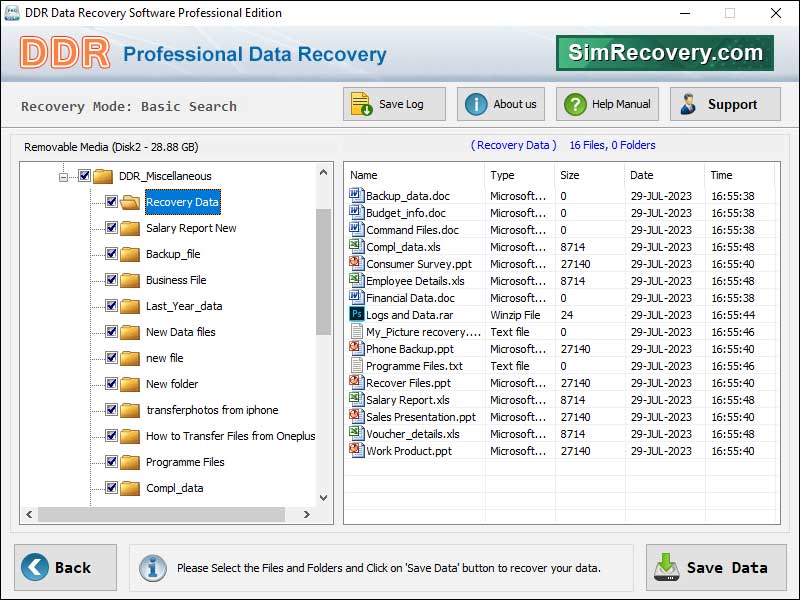800x600 pixels.
Task: Click the tree vertical scrollbar thumb
Action: coord(323,272)
